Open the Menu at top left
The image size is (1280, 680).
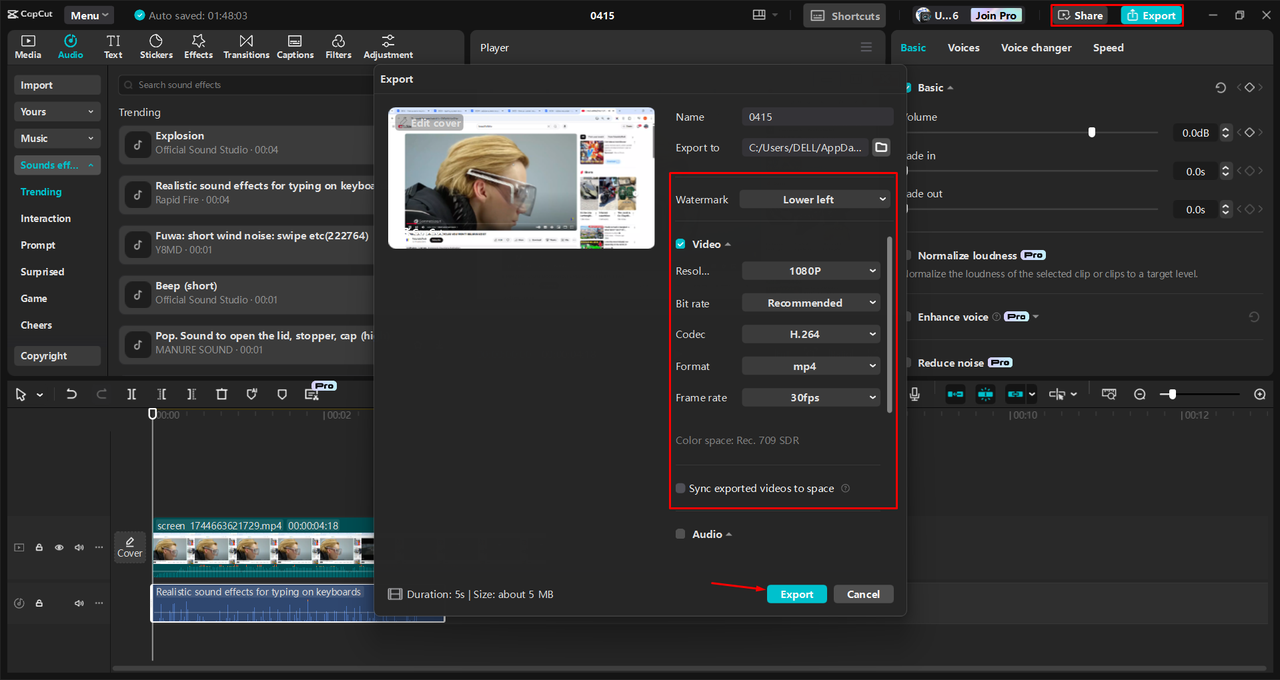tap(88, 14)
